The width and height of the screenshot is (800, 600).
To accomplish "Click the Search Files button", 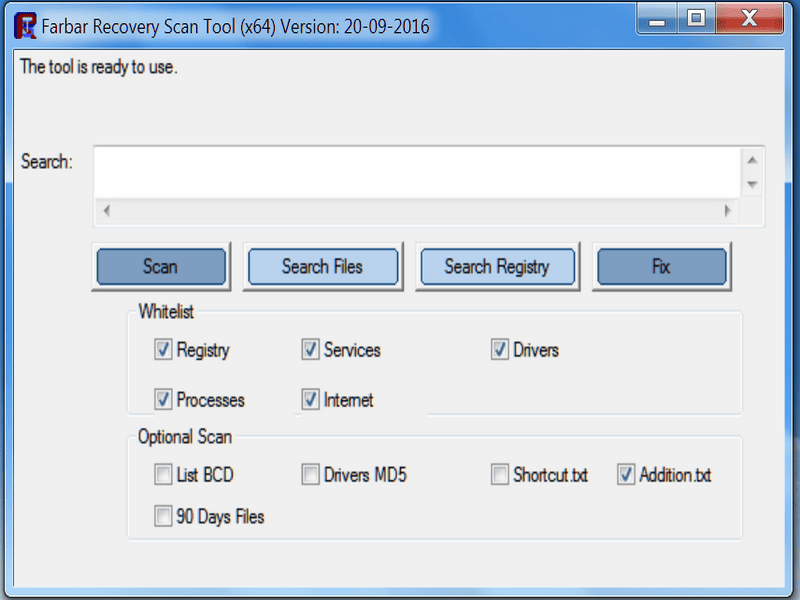I will (x=323, y=266).
